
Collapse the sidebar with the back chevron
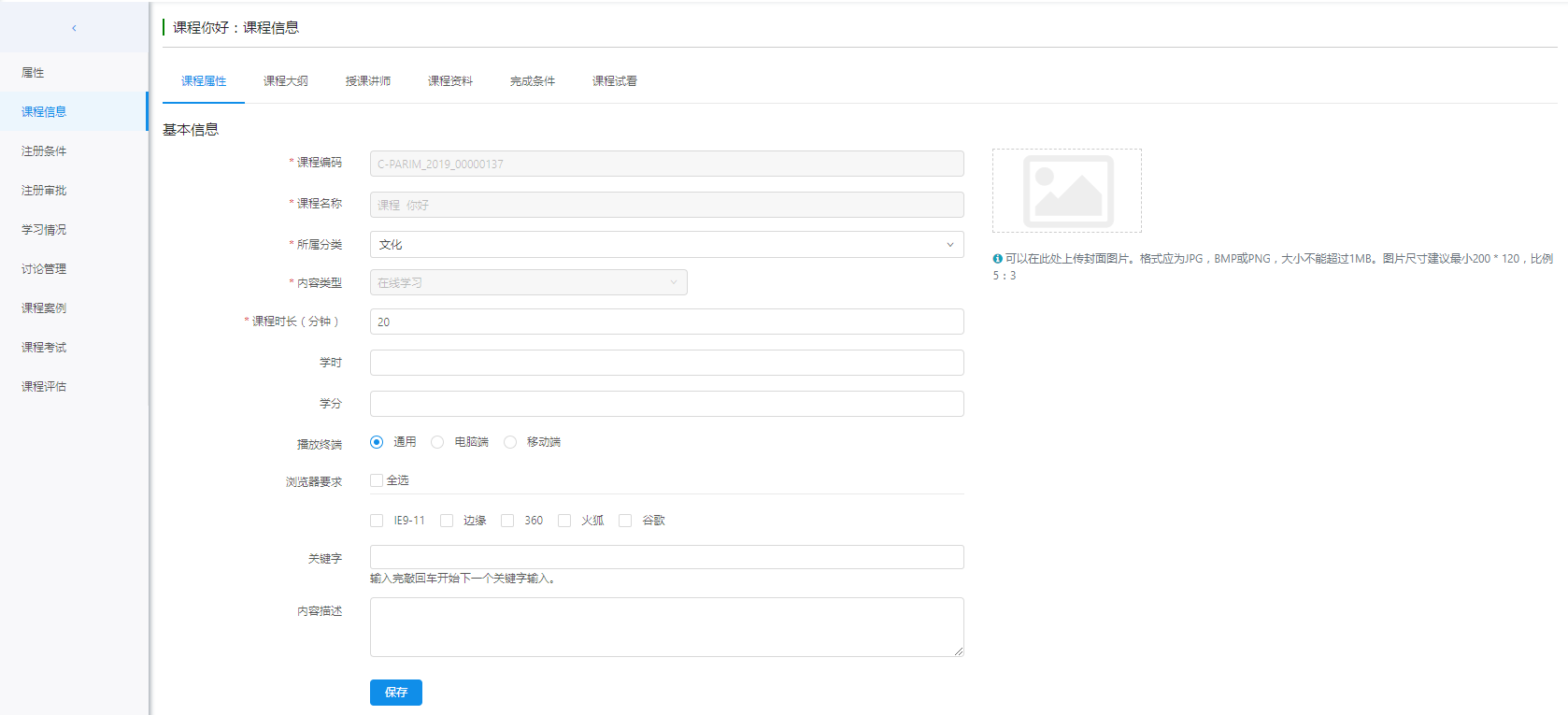point(74,28)
